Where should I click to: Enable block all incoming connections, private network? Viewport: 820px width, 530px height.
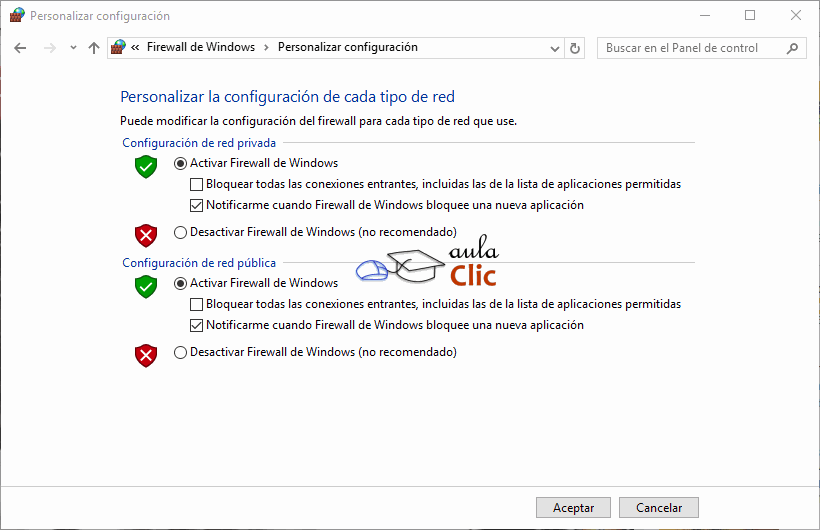(197, 184)
